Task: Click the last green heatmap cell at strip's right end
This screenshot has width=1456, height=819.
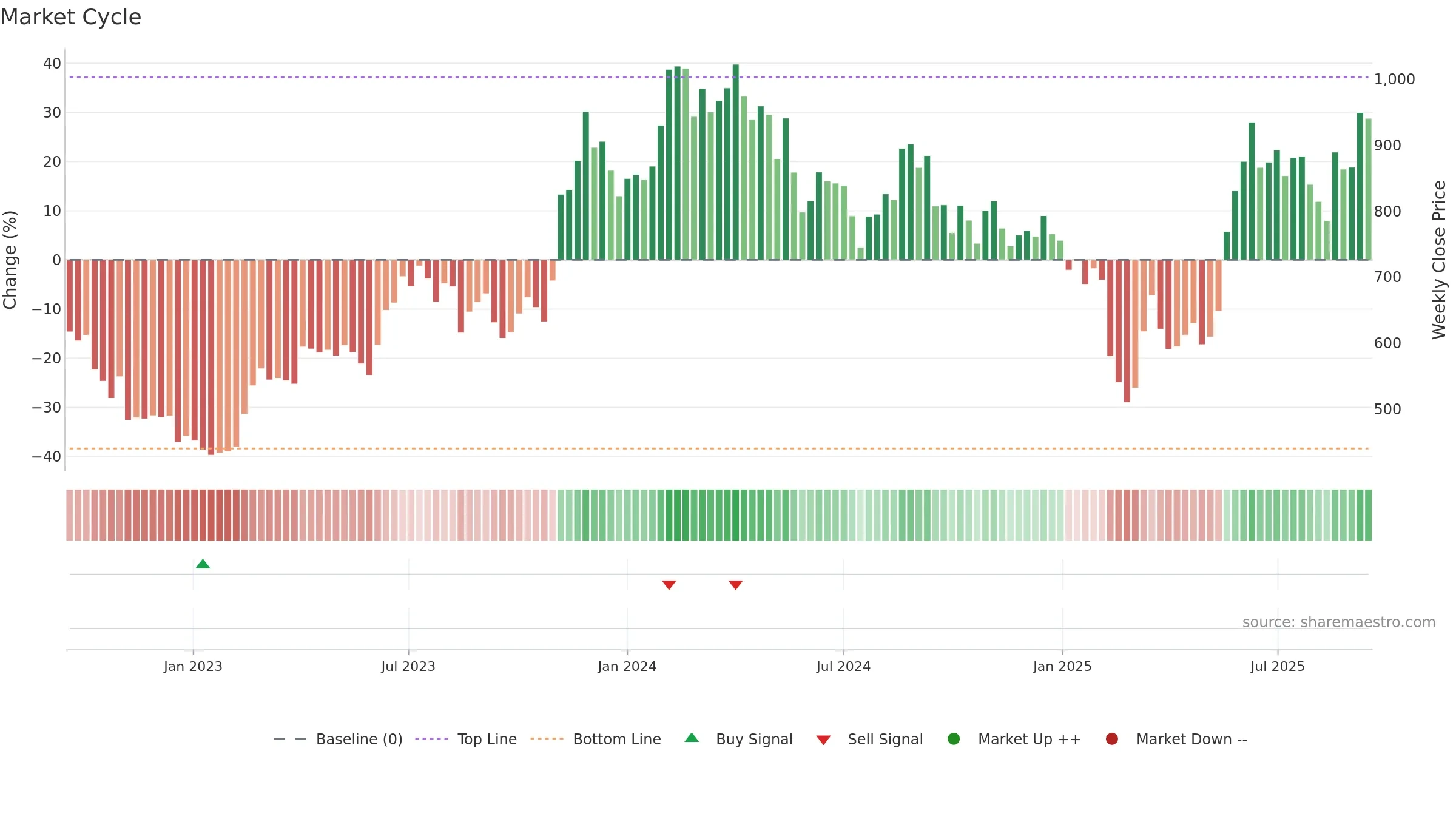Action: click(1369, 515)
